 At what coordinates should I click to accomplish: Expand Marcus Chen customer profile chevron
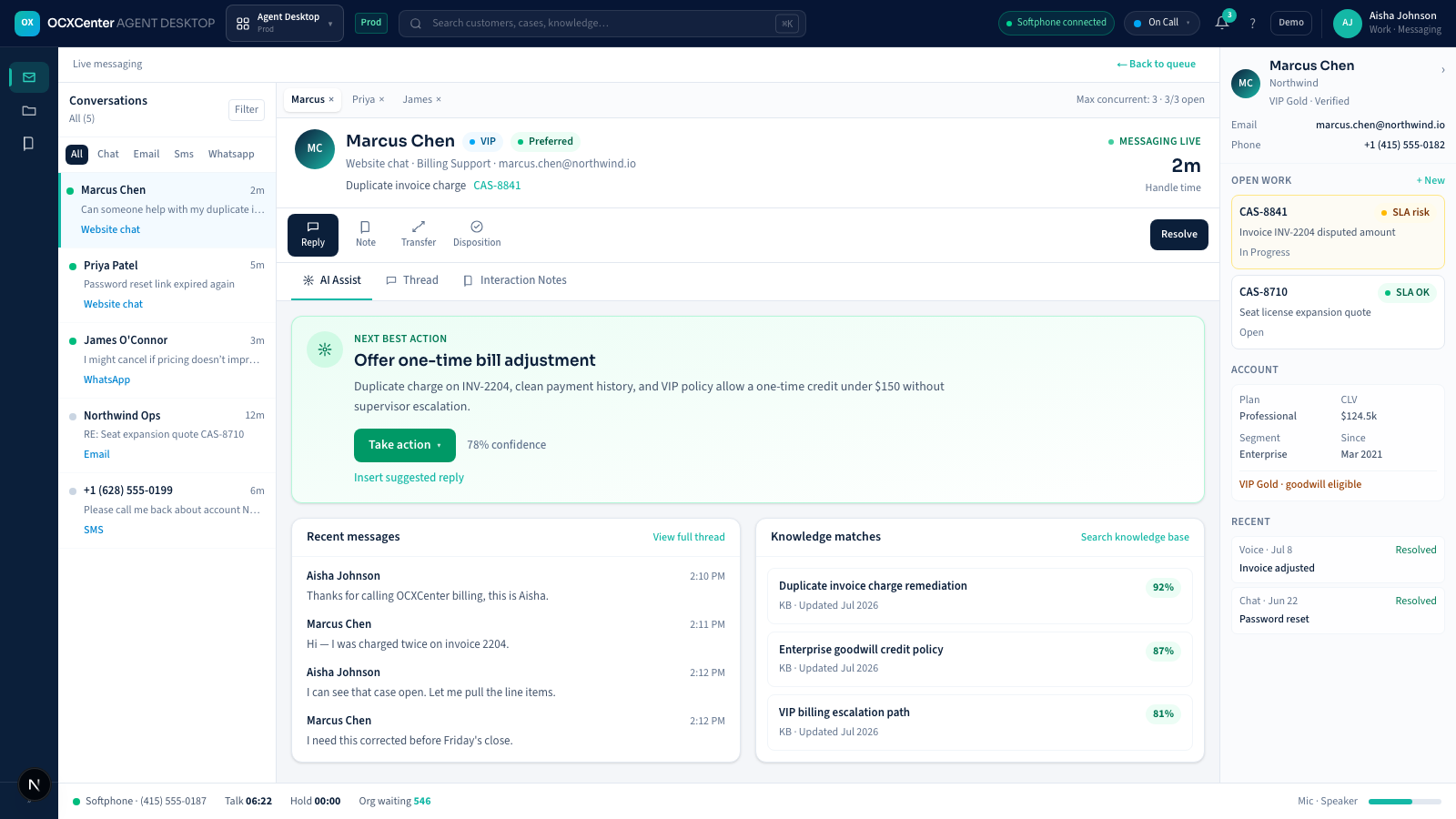[x=1443, y=70]
